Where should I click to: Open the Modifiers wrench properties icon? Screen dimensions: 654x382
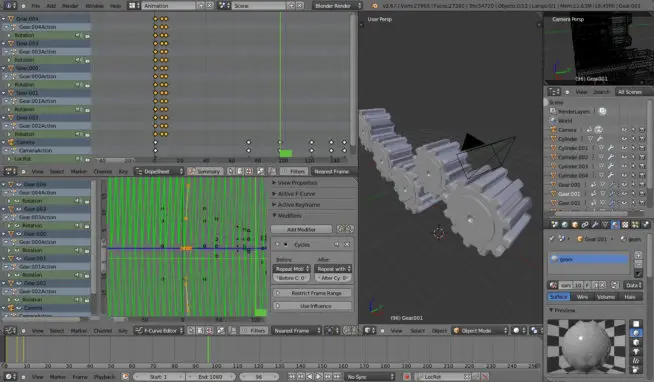pyautogui.click(x=595, y=225)
